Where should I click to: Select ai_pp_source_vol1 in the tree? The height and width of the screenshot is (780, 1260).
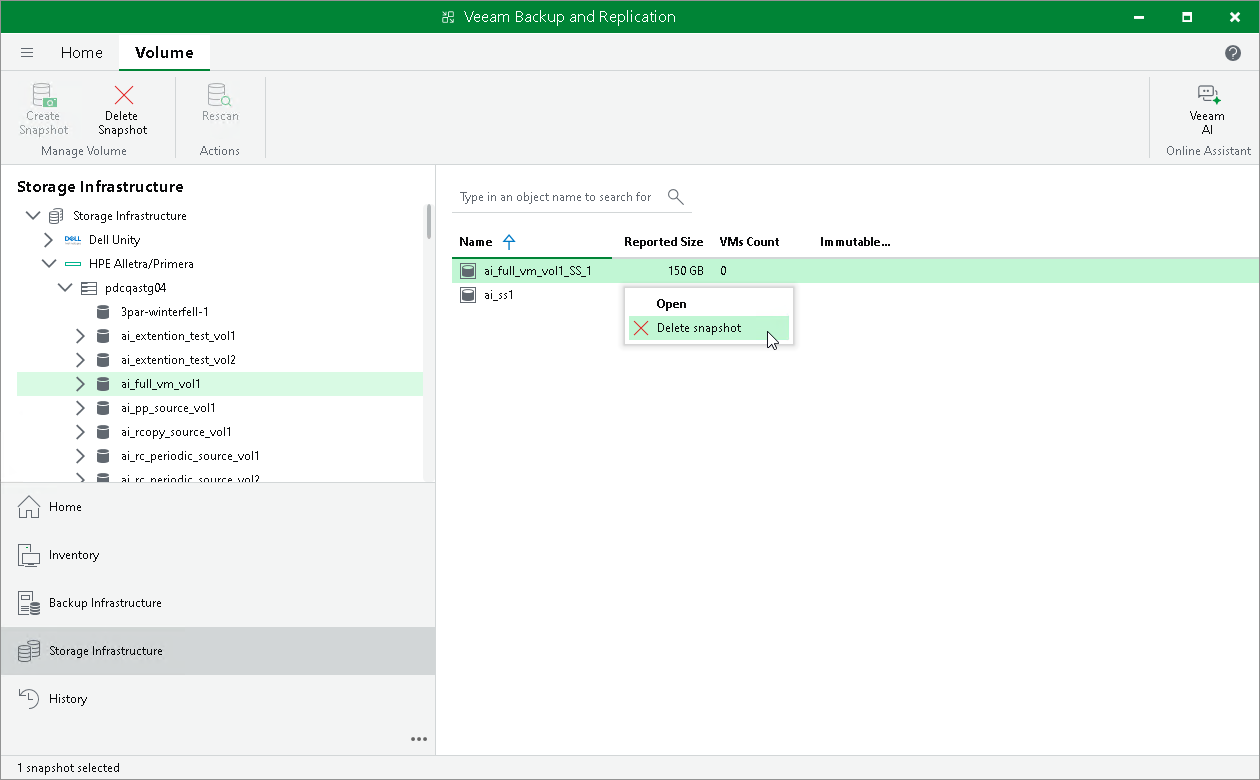click(168, 408)
